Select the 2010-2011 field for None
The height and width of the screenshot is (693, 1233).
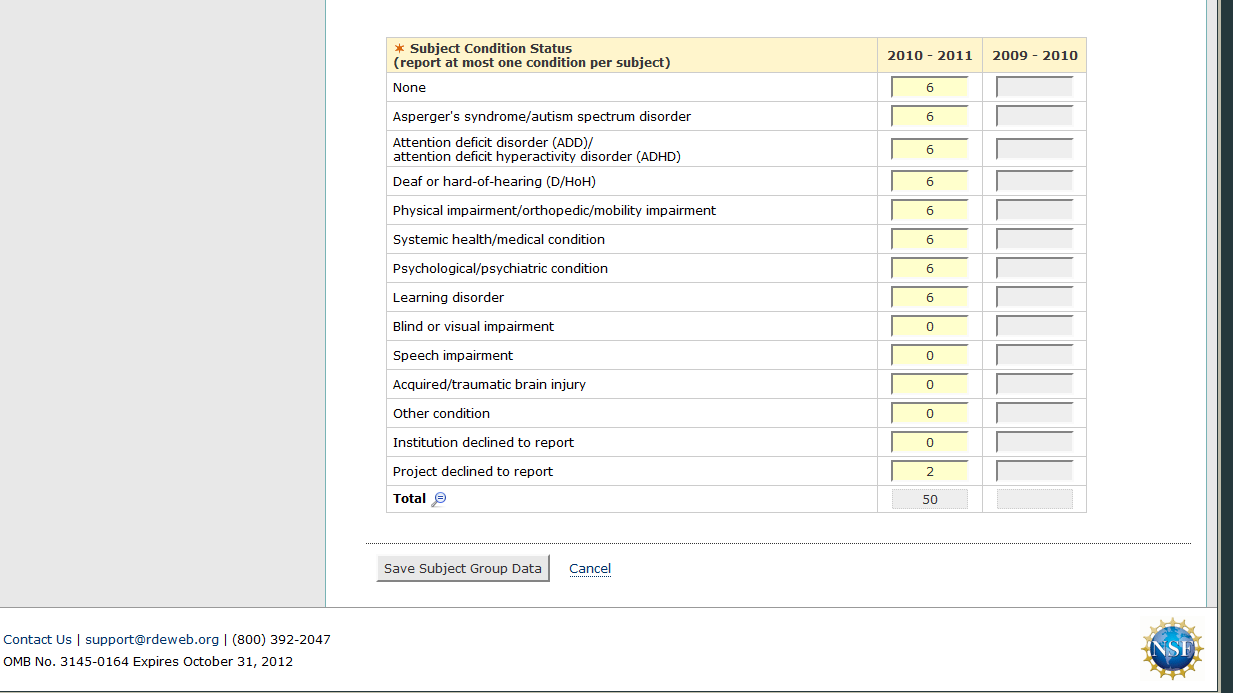click(929, 88)
